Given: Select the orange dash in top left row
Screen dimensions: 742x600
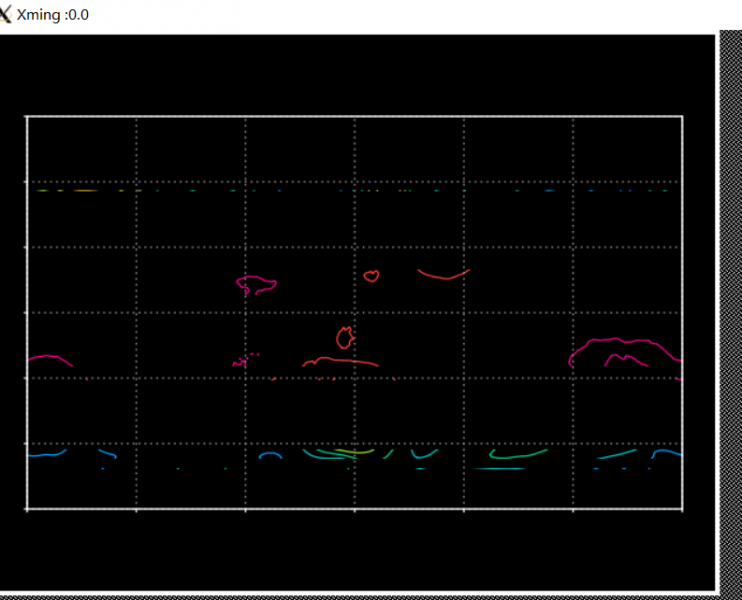Looking at the screenshot, I should pos(84,190).
